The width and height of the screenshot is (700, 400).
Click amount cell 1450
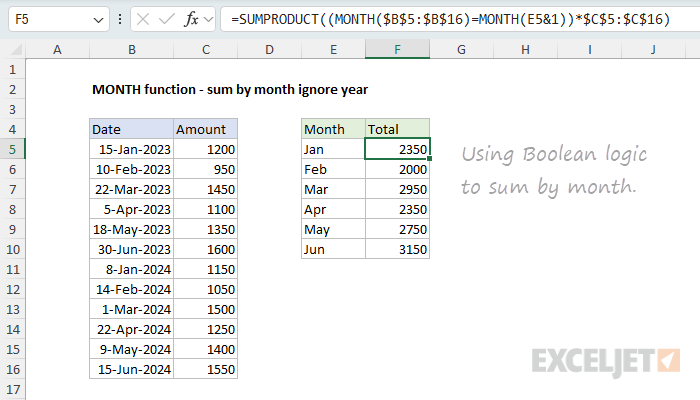pos(205,189)
